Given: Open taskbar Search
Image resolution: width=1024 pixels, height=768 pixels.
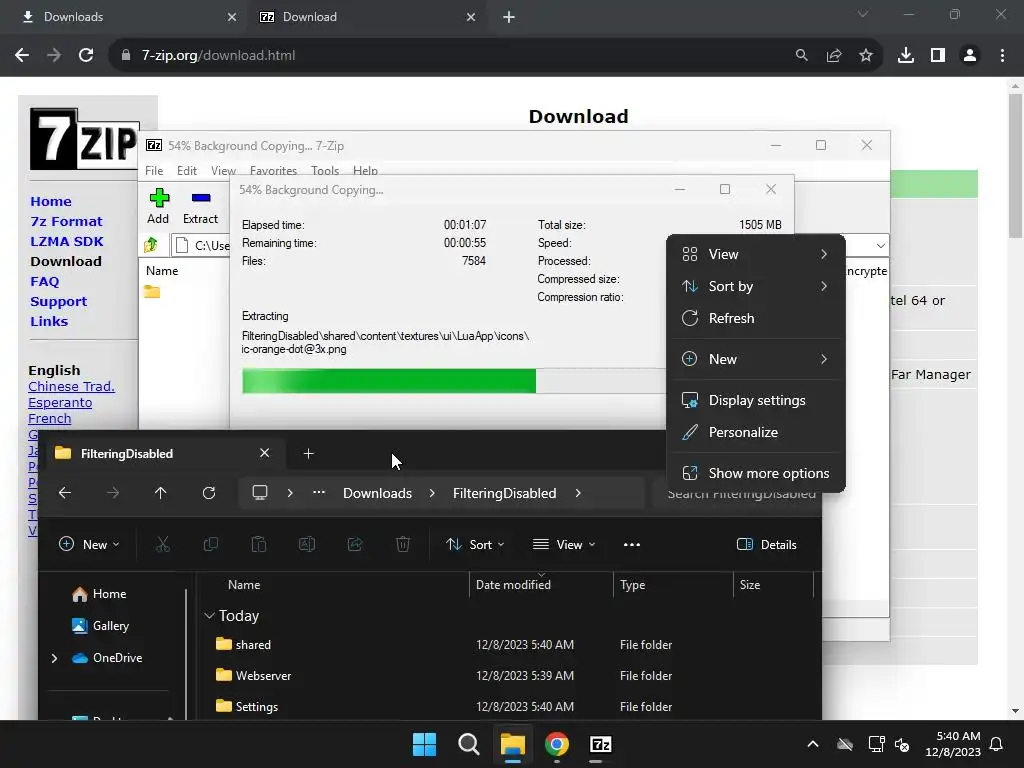Looking at the screenshot, I should pyautogui.click(x=469, y=744).
